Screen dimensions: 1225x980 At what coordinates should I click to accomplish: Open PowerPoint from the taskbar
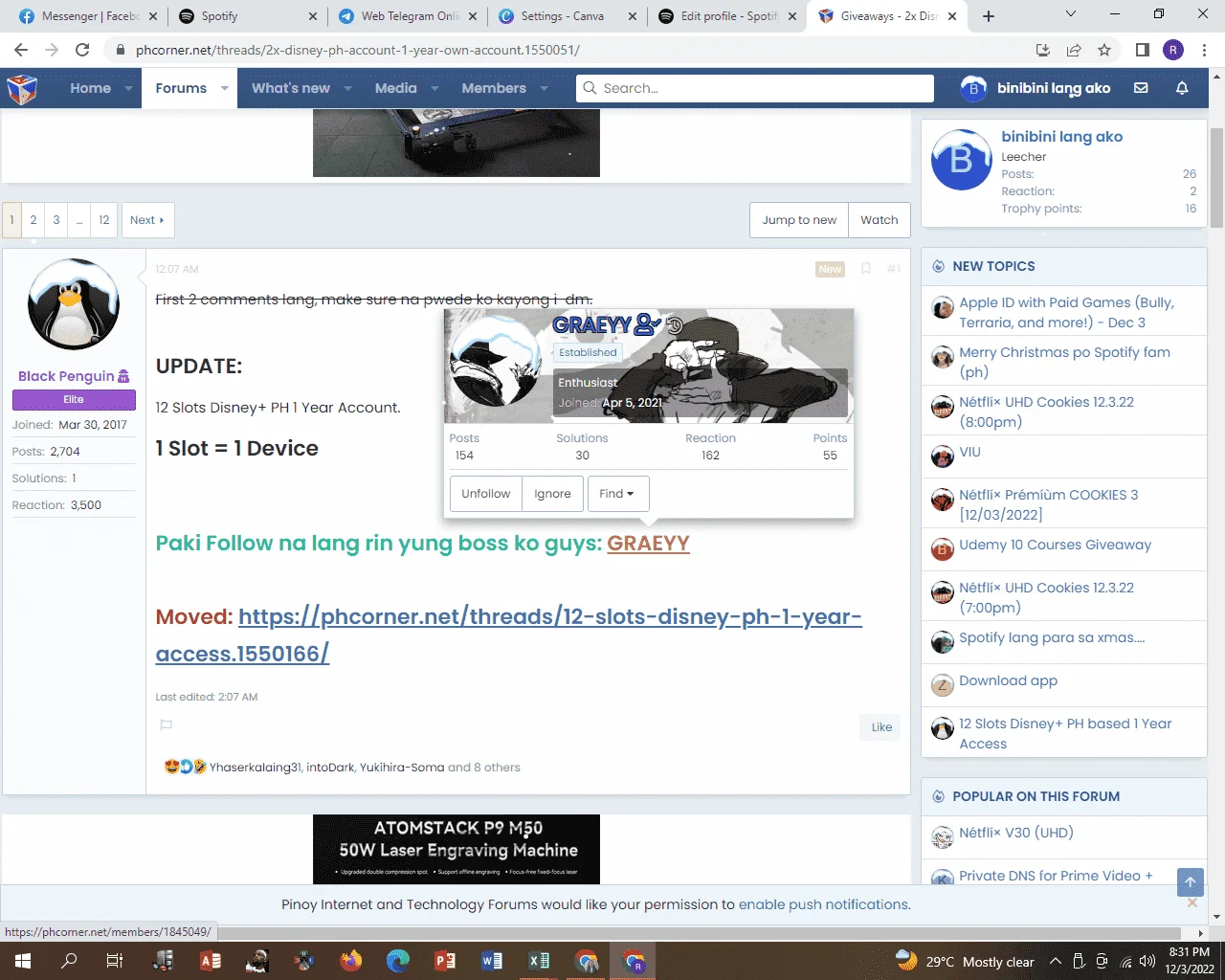tap(445, 961)
